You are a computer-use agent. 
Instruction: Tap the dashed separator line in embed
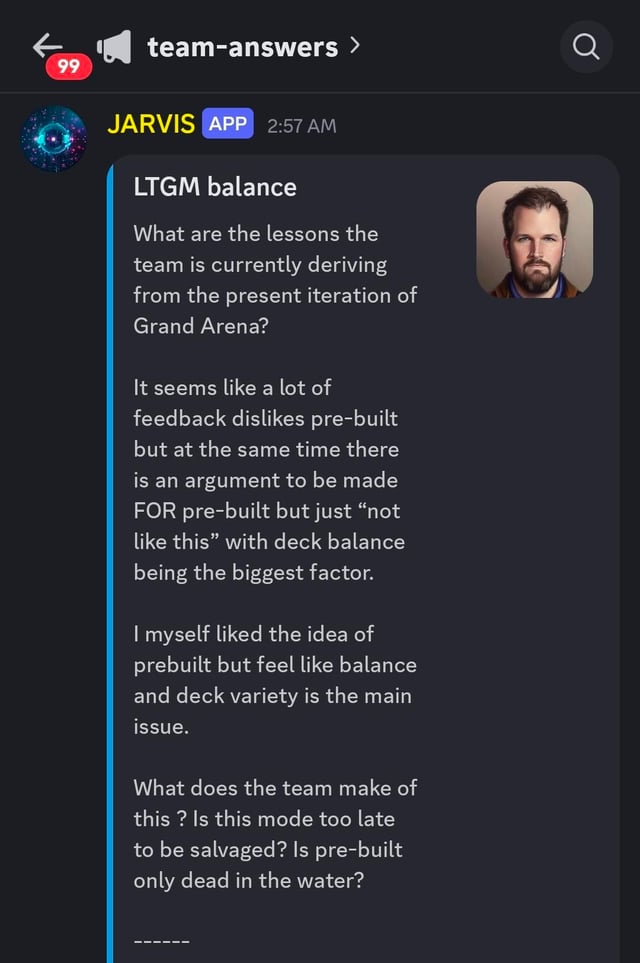tap(162, 941)
